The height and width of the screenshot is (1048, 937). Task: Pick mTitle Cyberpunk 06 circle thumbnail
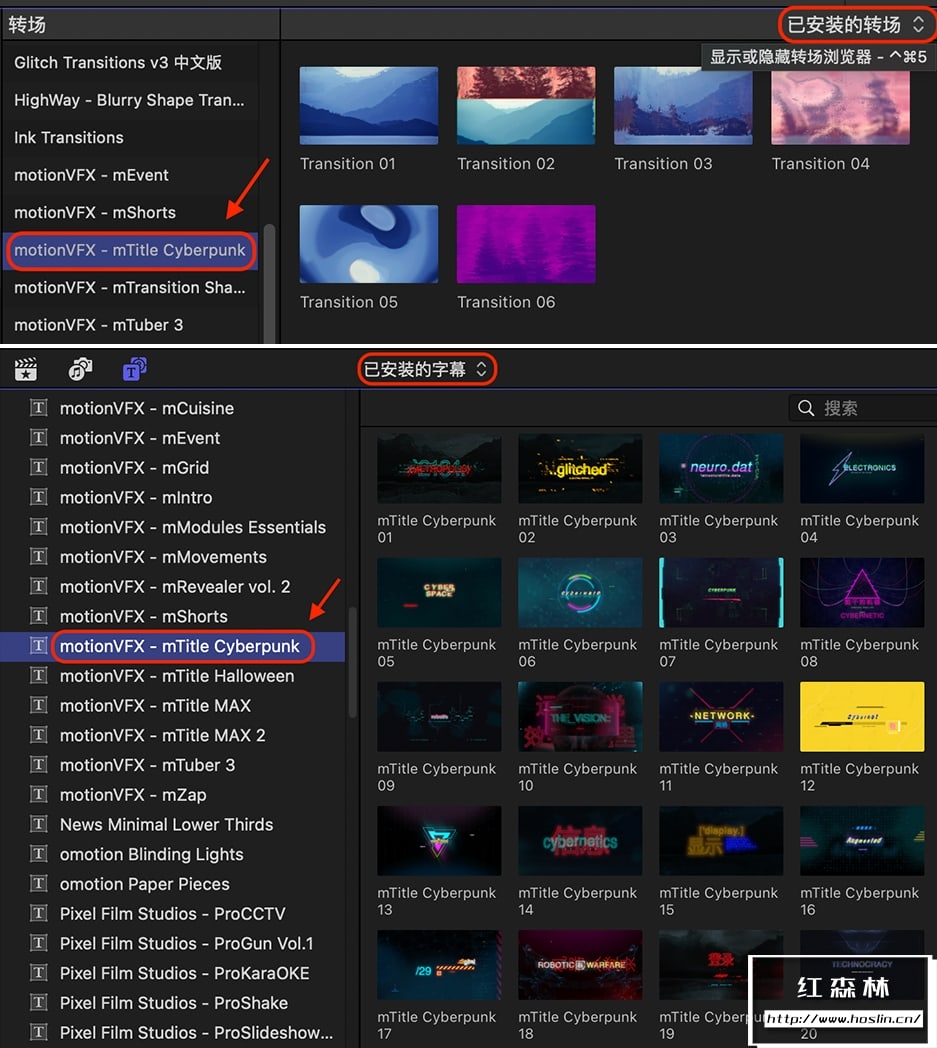pos(580,592)
